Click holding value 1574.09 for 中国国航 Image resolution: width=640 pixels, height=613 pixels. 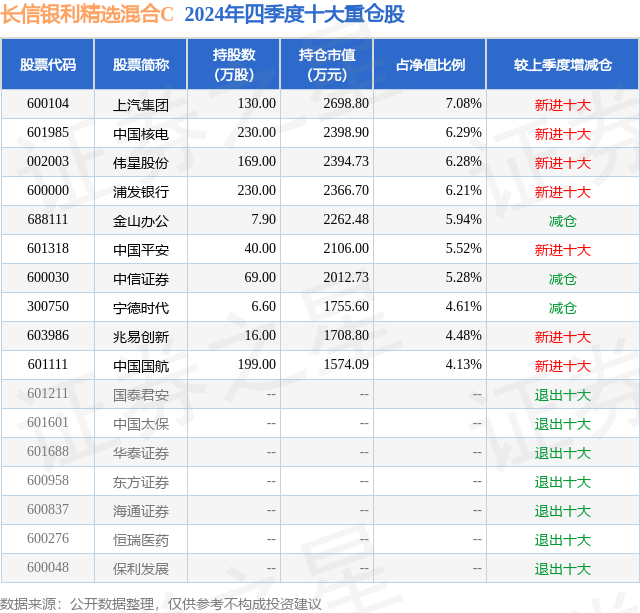[346, 364]
